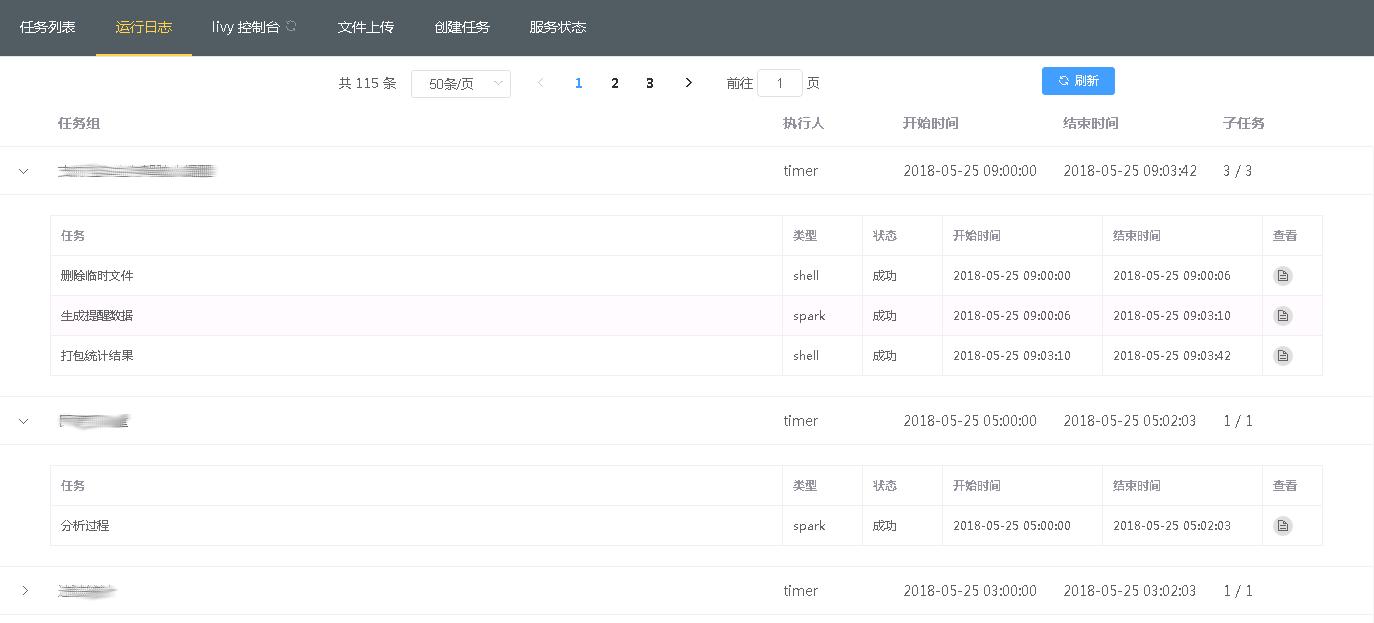Click shell type in 删除临时文件 row
The image size is (1374, 623).
806,276
